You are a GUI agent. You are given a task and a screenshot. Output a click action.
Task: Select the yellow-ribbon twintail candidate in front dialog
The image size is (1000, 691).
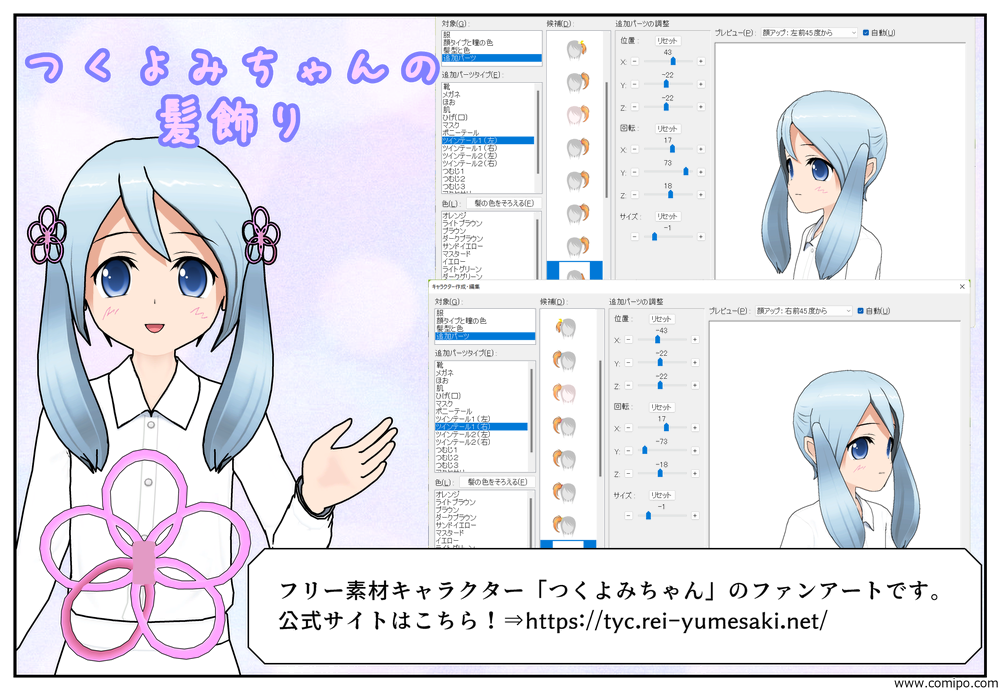(x=565, y=327)
